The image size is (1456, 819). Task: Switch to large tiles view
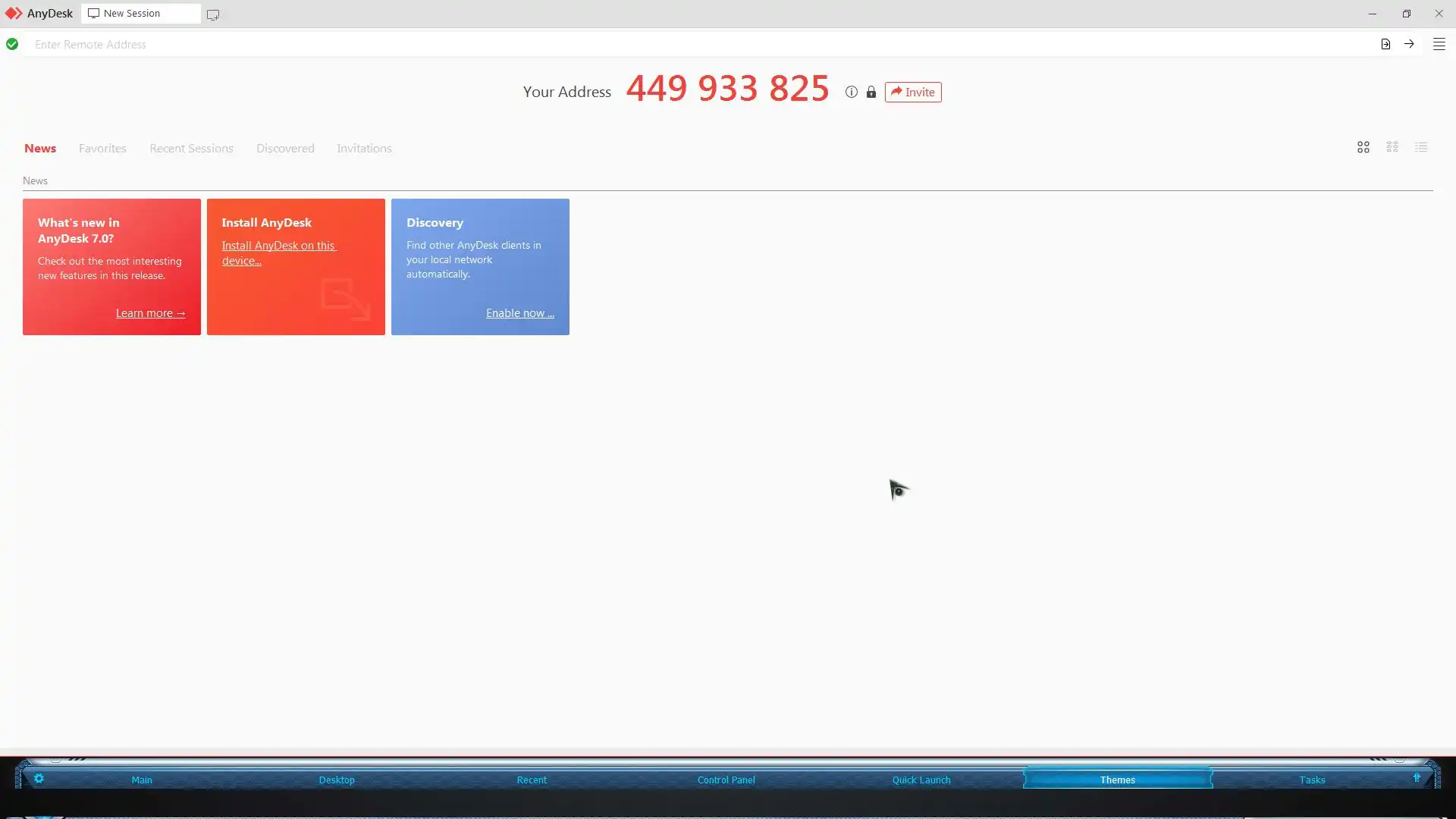[1363, 147]
